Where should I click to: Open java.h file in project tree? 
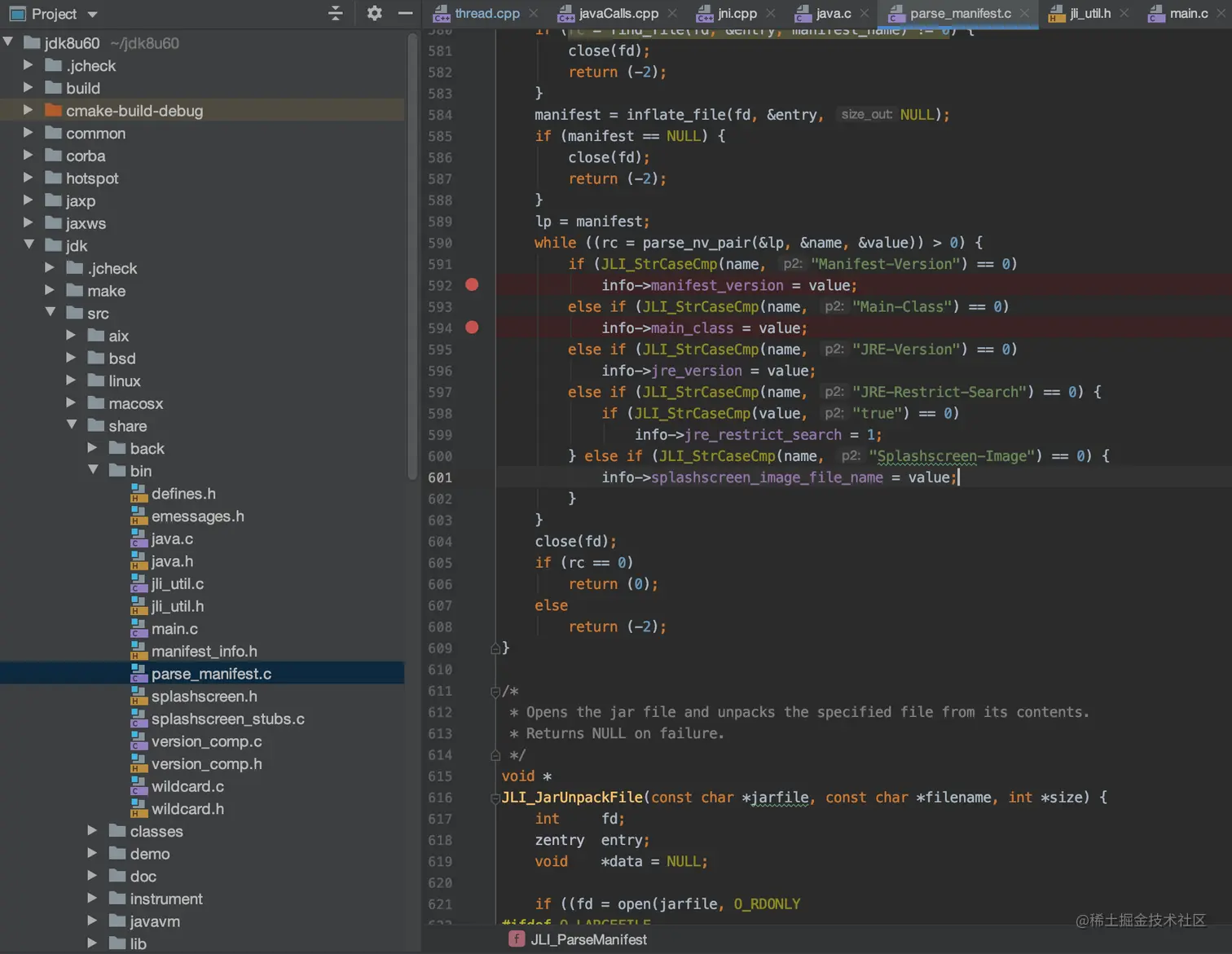[x=172, y=561]
